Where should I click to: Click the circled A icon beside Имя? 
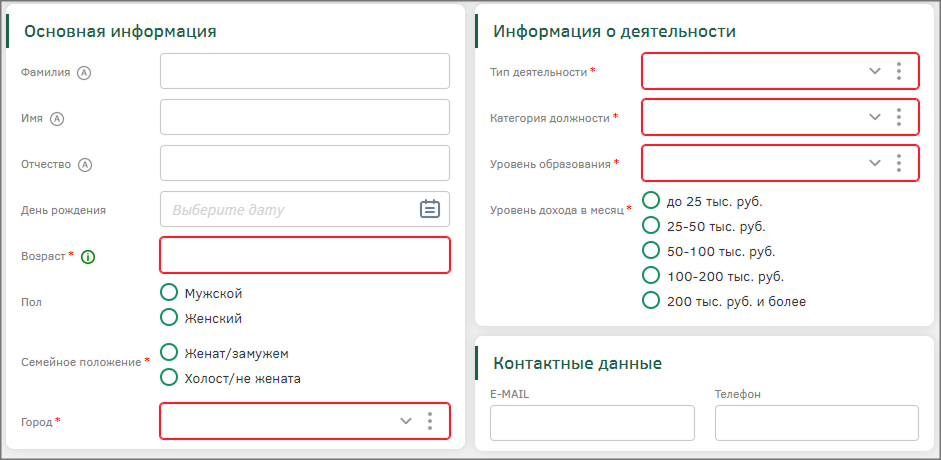pyautogui.click(x=57, y=118)
